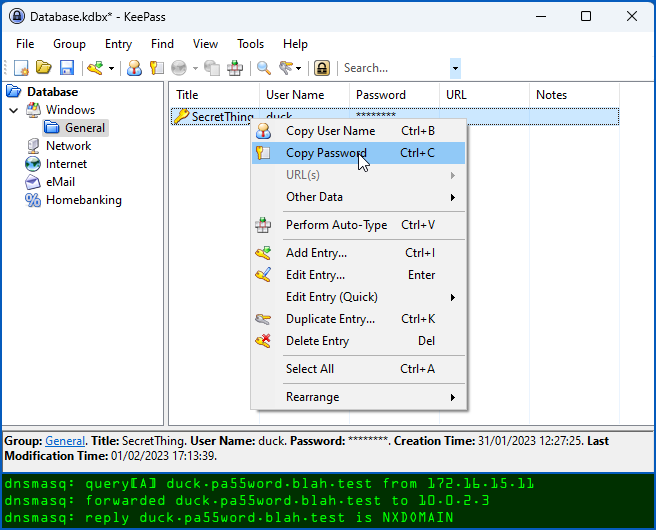Open the Find menu
Image resolution: width=656 pixels, height=530 pixels.
(162, 44)
